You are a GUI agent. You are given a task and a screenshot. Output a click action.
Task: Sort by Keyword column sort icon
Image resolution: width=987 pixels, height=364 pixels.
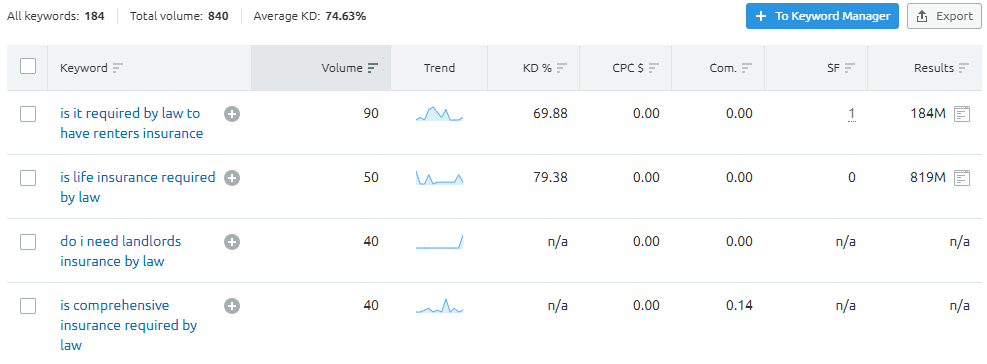coord(118,68)
